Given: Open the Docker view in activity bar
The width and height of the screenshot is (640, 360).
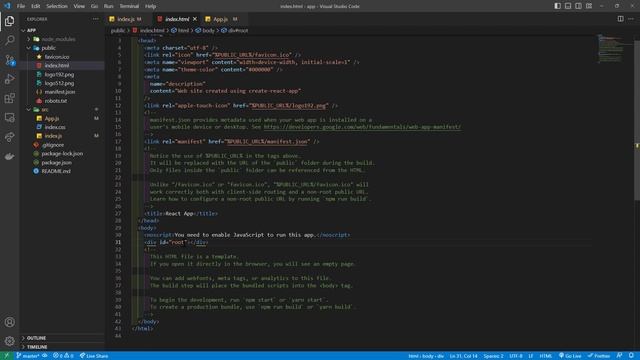Looking at the screenshot, I should pos(9,156).
